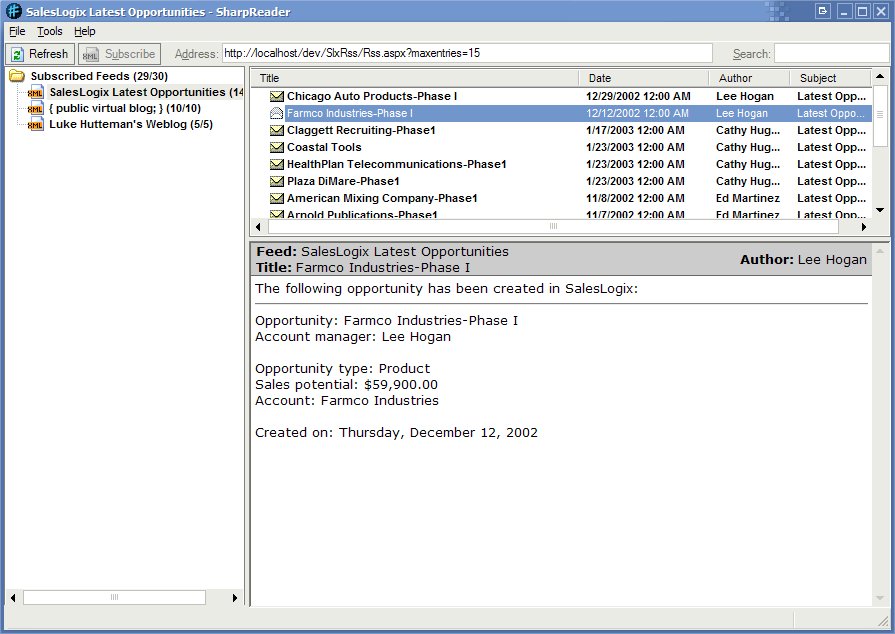Open the Coastal Tools item

pos(324,147)
